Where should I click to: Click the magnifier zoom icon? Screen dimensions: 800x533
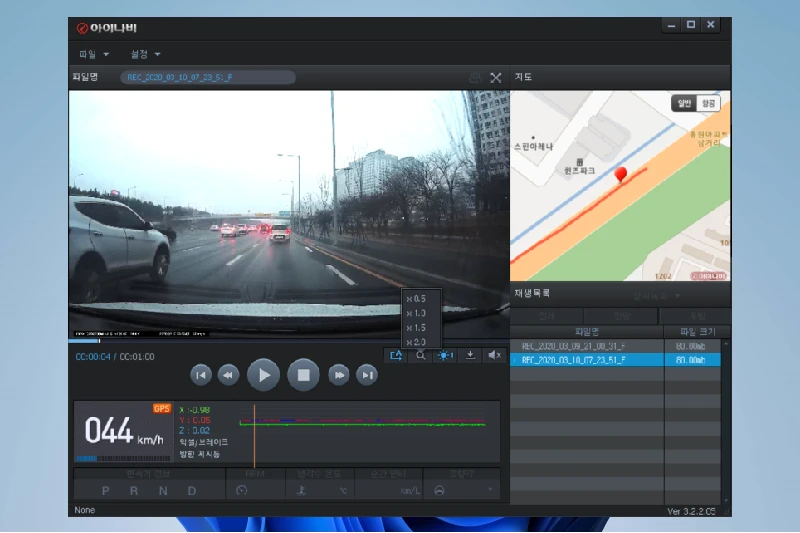(x=420, y=356)
